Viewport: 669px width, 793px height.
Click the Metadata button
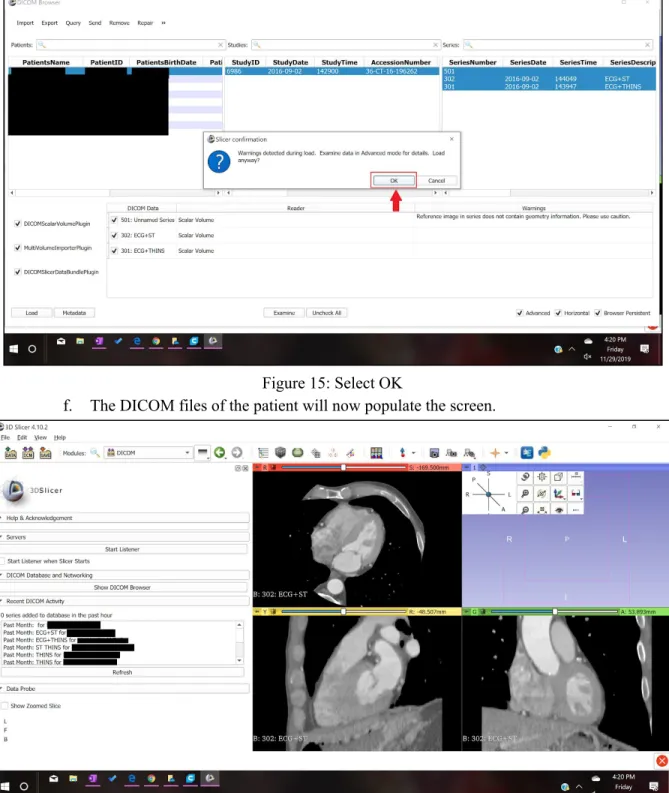pos(74,313)
